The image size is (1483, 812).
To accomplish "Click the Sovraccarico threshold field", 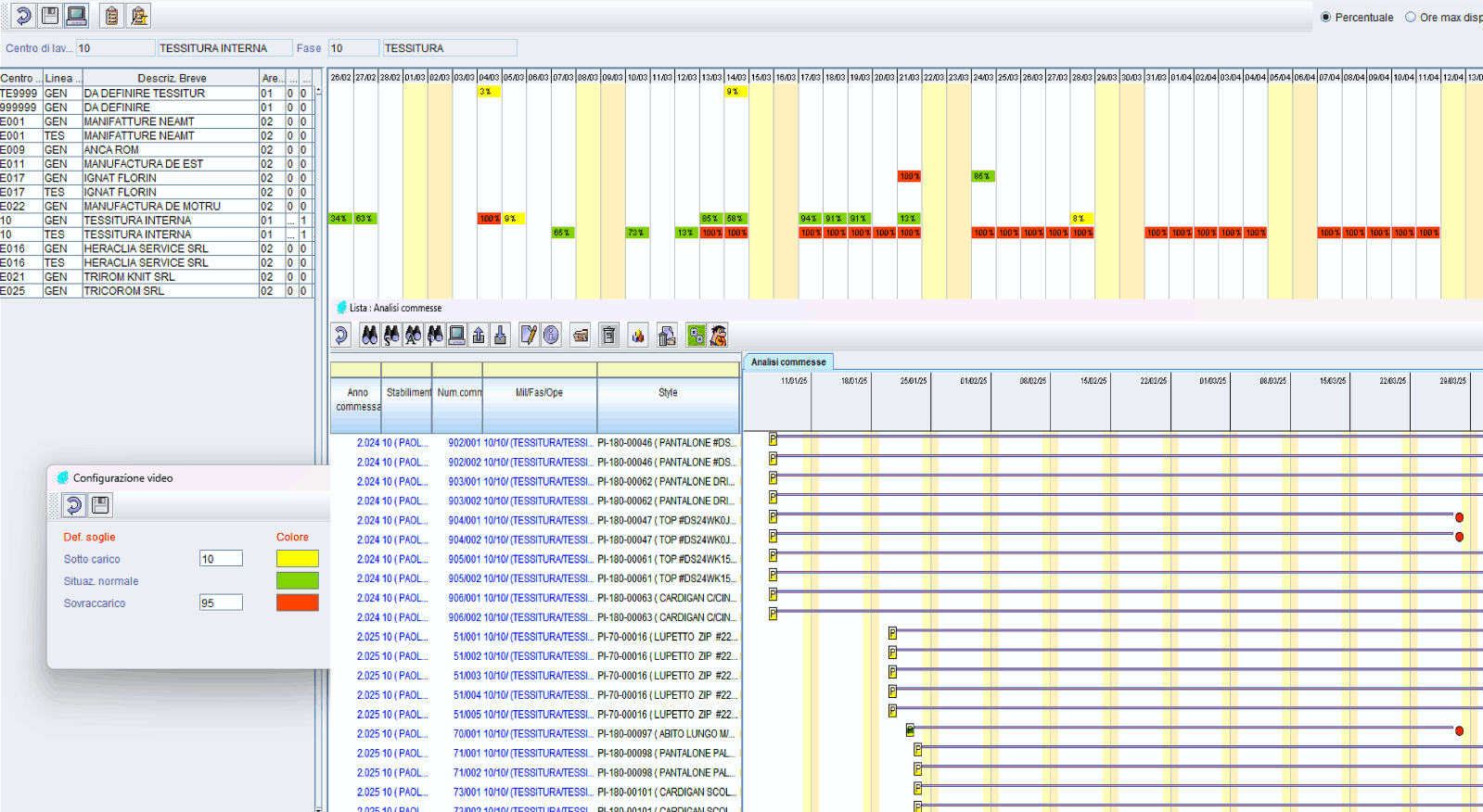I will (221, 603).
